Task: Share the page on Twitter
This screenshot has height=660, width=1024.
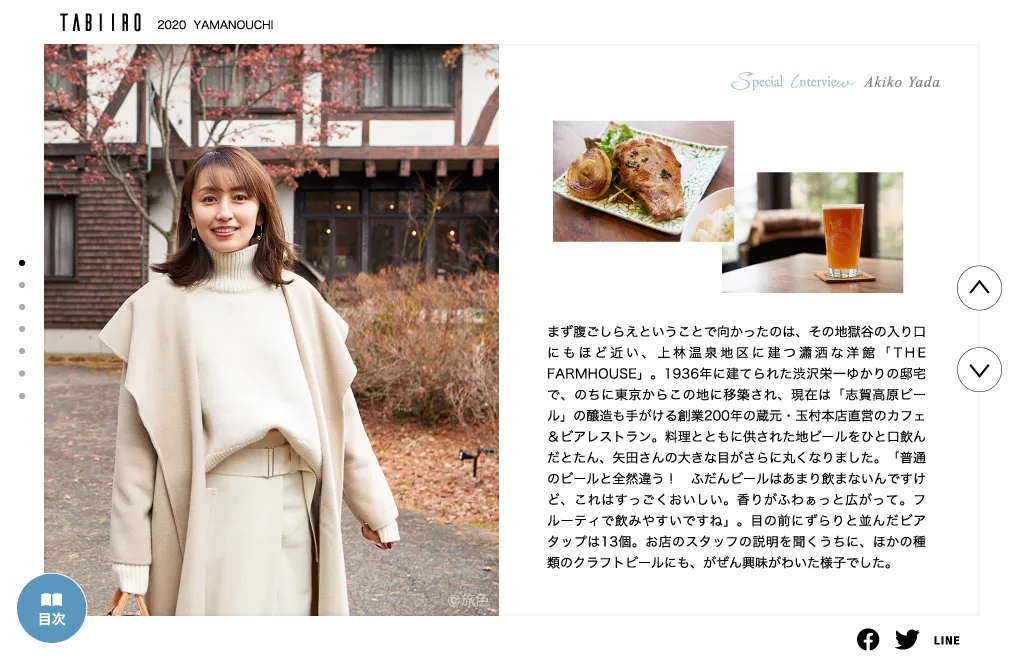Action: coord(906,640)
